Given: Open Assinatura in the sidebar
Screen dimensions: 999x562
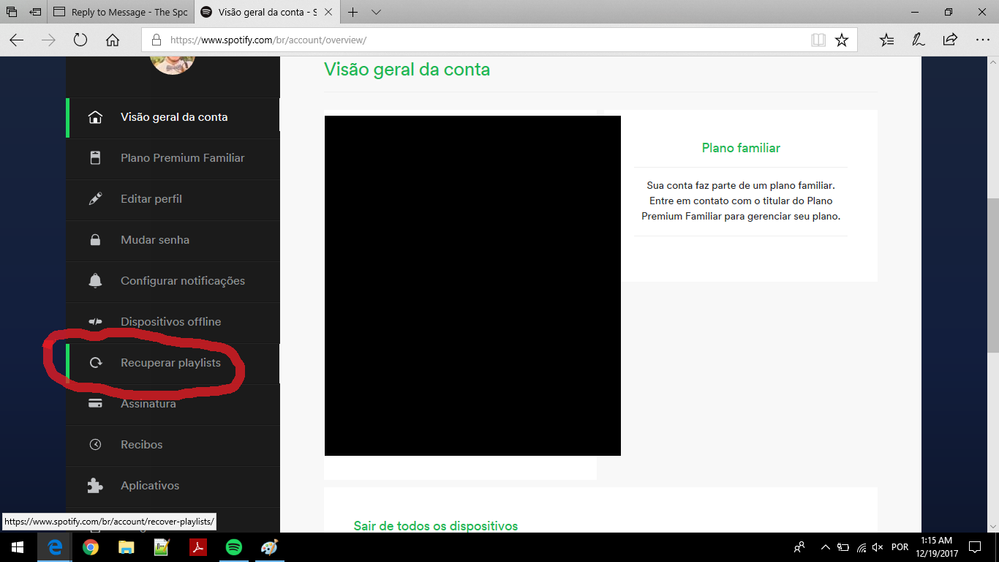Looking at the screenshot, I should point(173,403).
